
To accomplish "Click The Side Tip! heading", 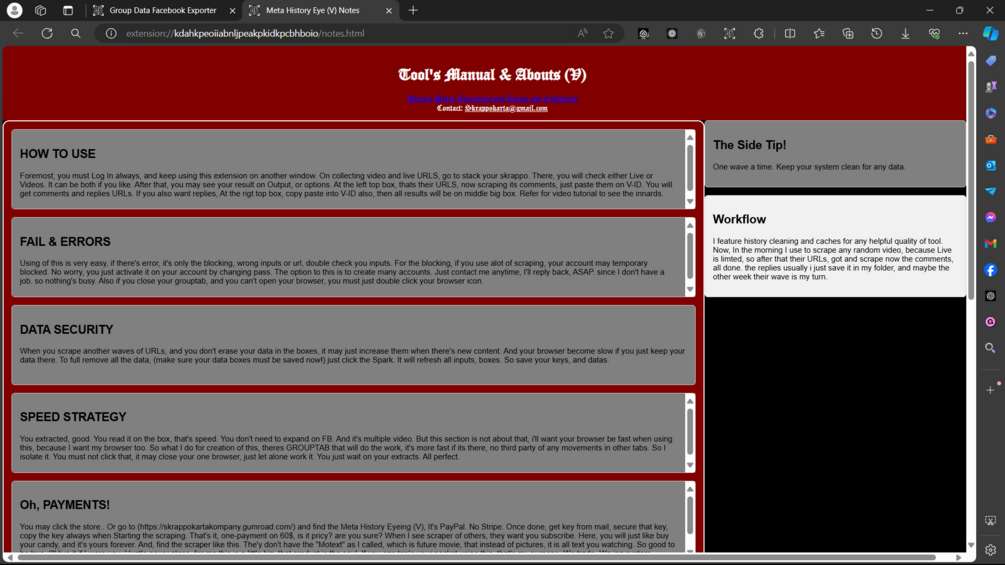I will click(x=749, y=145).
